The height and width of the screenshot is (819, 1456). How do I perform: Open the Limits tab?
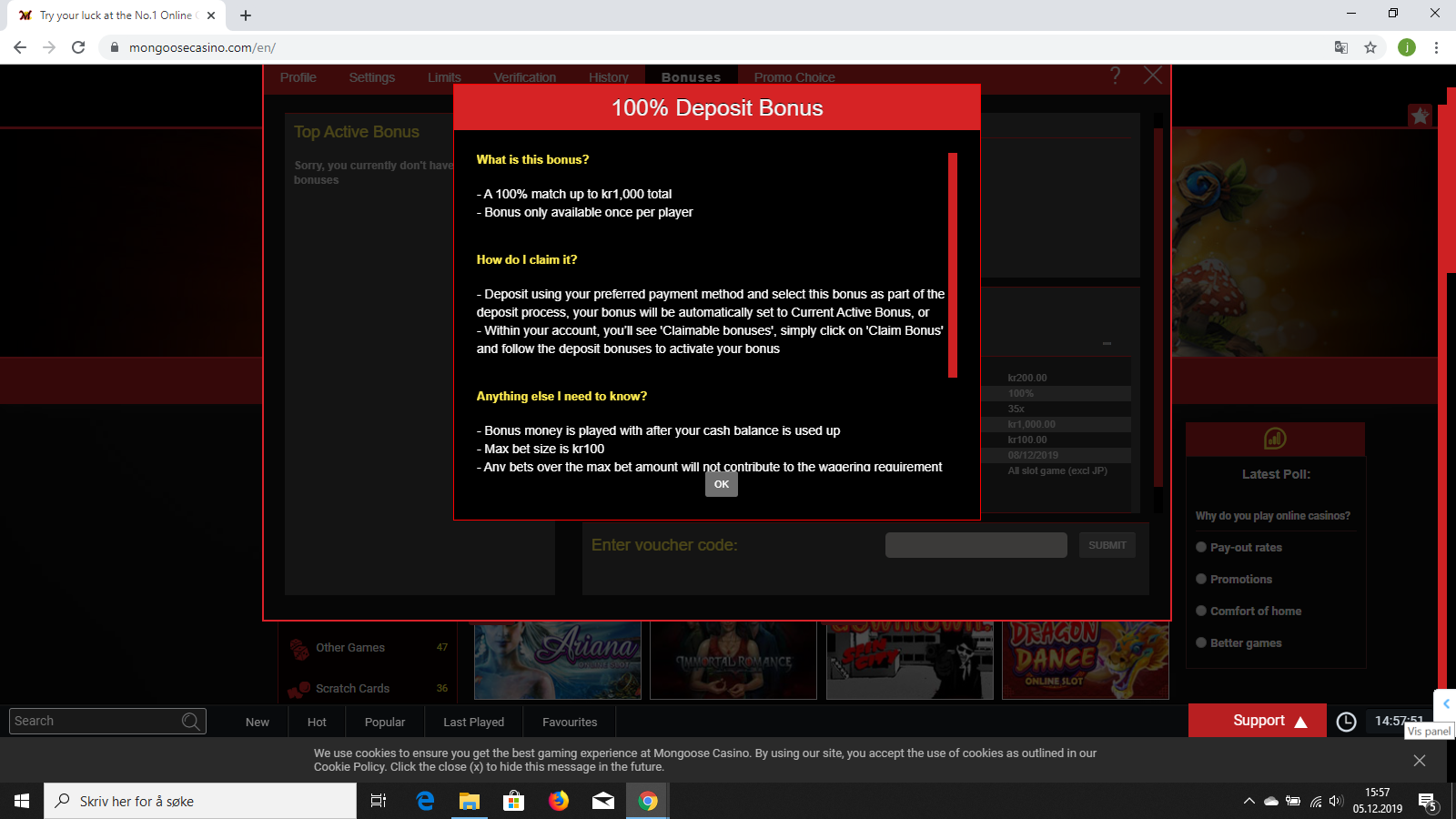click(444, 77)
